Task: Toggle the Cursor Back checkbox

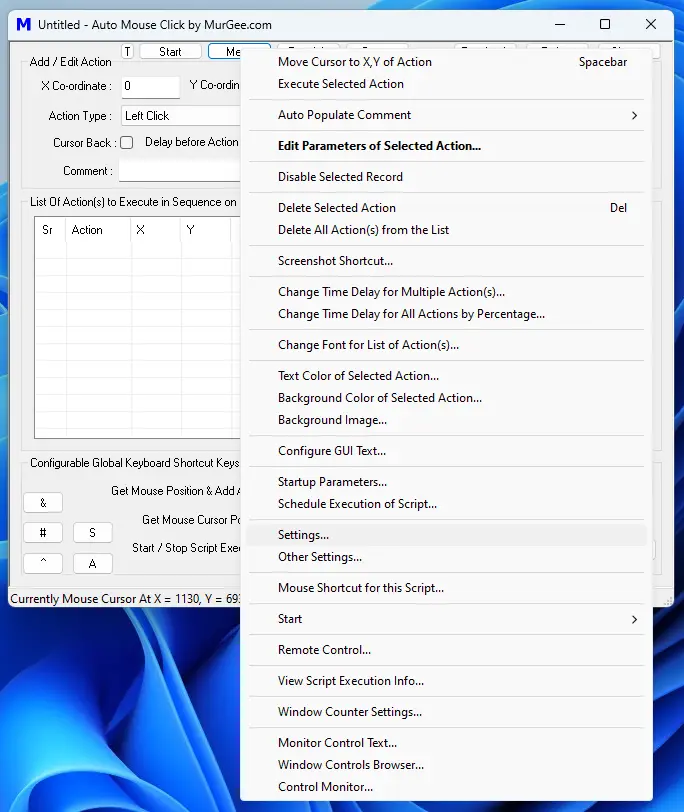Action: tap(126, 142)
